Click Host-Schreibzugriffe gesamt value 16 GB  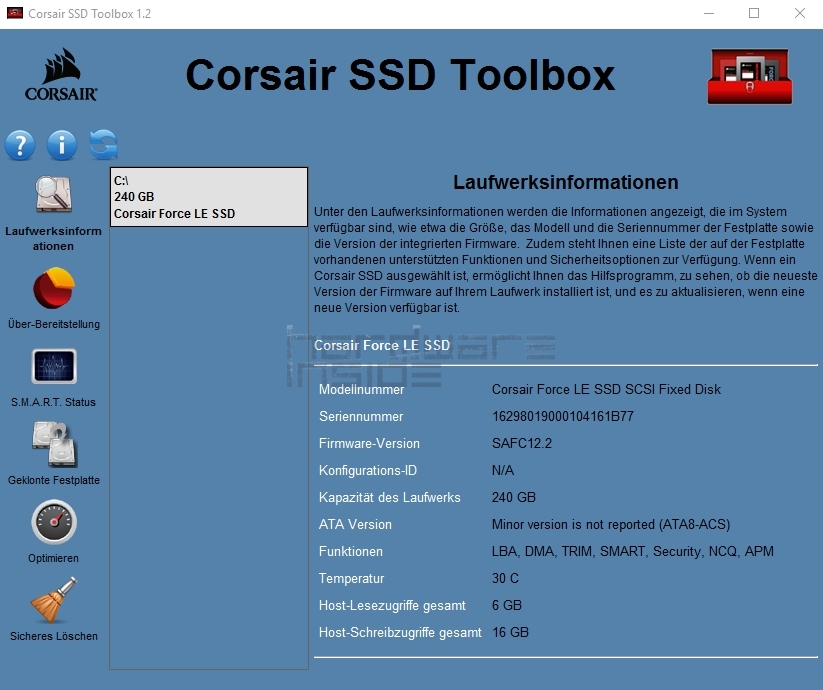pos(510,632)
